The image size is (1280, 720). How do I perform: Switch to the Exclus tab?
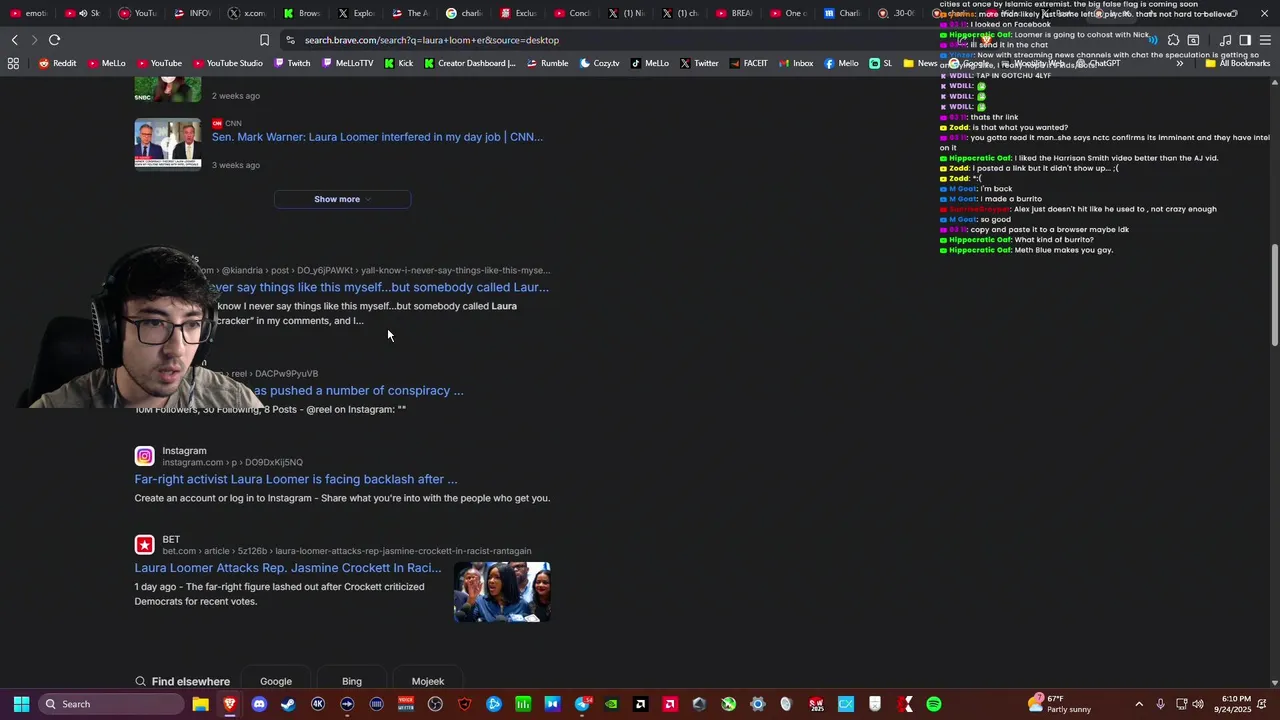tap(518, 13)
